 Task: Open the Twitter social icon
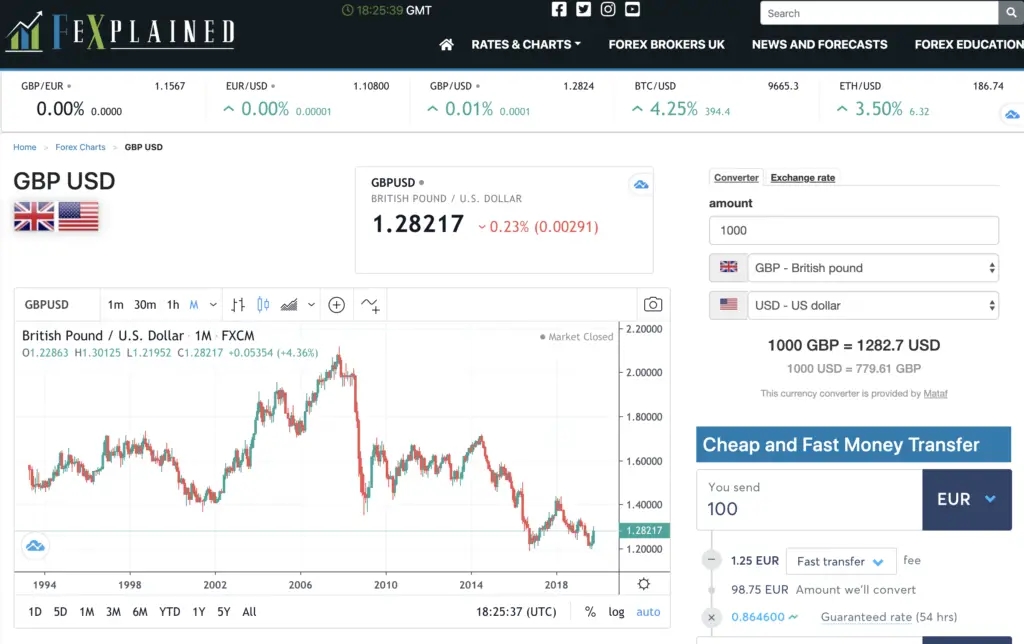pyautogui.click(x=583, y=9)
